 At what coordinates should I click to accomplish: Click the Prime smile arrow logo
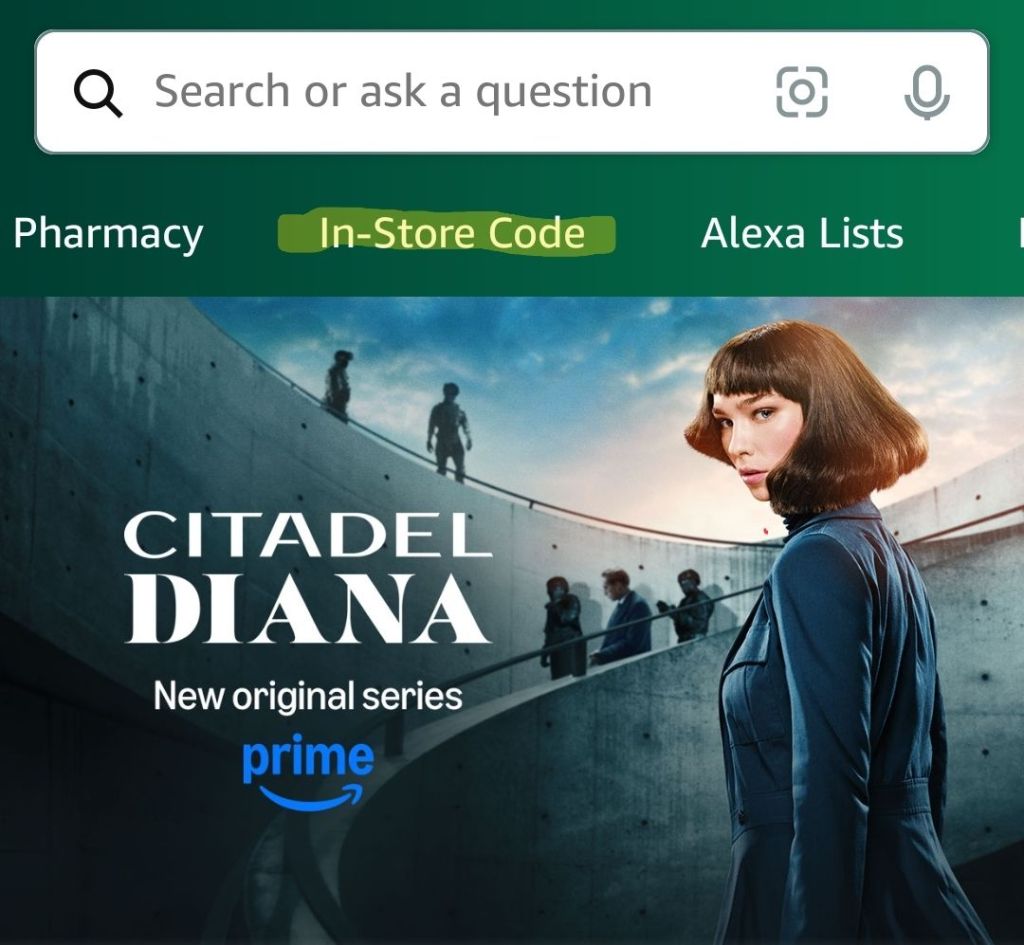(311, 798)
